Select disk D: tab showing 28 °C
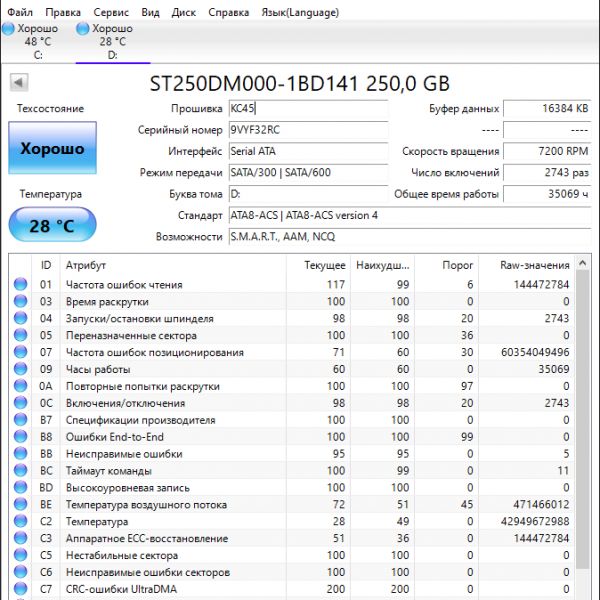 coord(112,41)
